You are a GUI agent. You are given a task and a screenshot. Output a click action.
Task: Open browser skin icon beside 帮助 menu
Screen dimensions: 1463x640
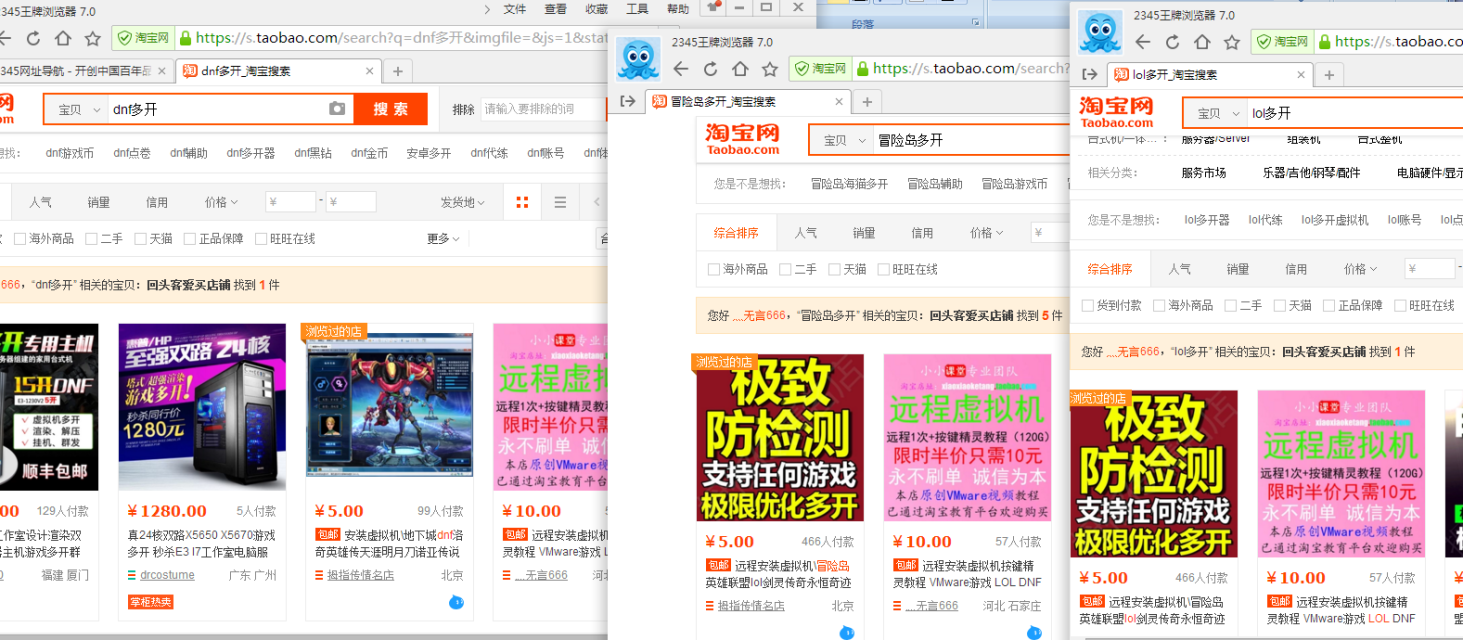click(715, 8)
